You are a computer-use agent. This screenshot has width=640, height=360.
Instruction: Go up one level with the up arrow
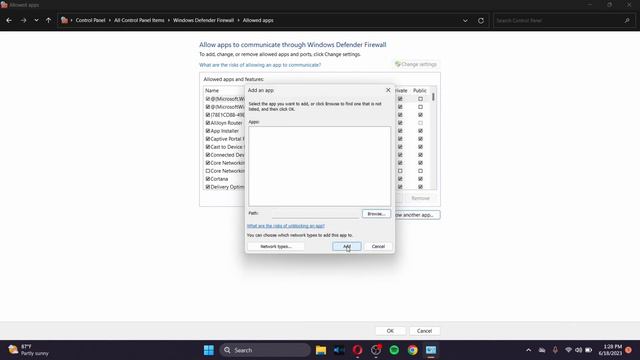click(49, 20)
